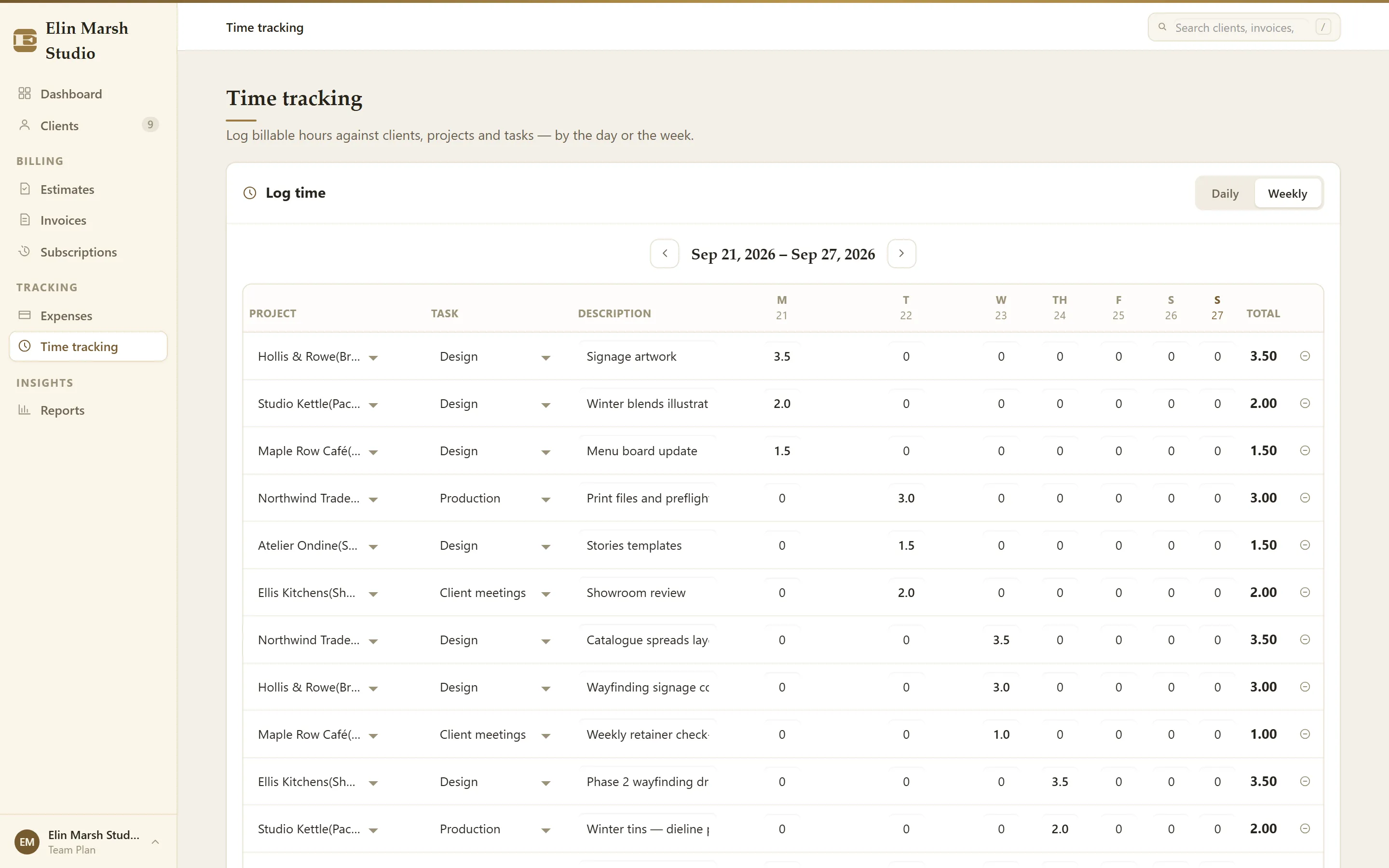Image resolution: width=1389 pixels, height=868 pixels.
Task: Open task dropdown for Menu board update row
Action: tap(495, 451)
